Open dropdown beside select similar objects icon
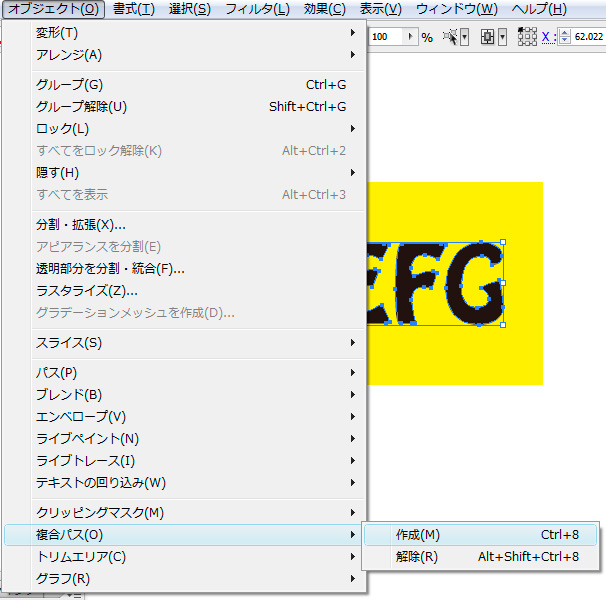Image resolution: width=606 pixels, height=600 pixels. [466, 37]
